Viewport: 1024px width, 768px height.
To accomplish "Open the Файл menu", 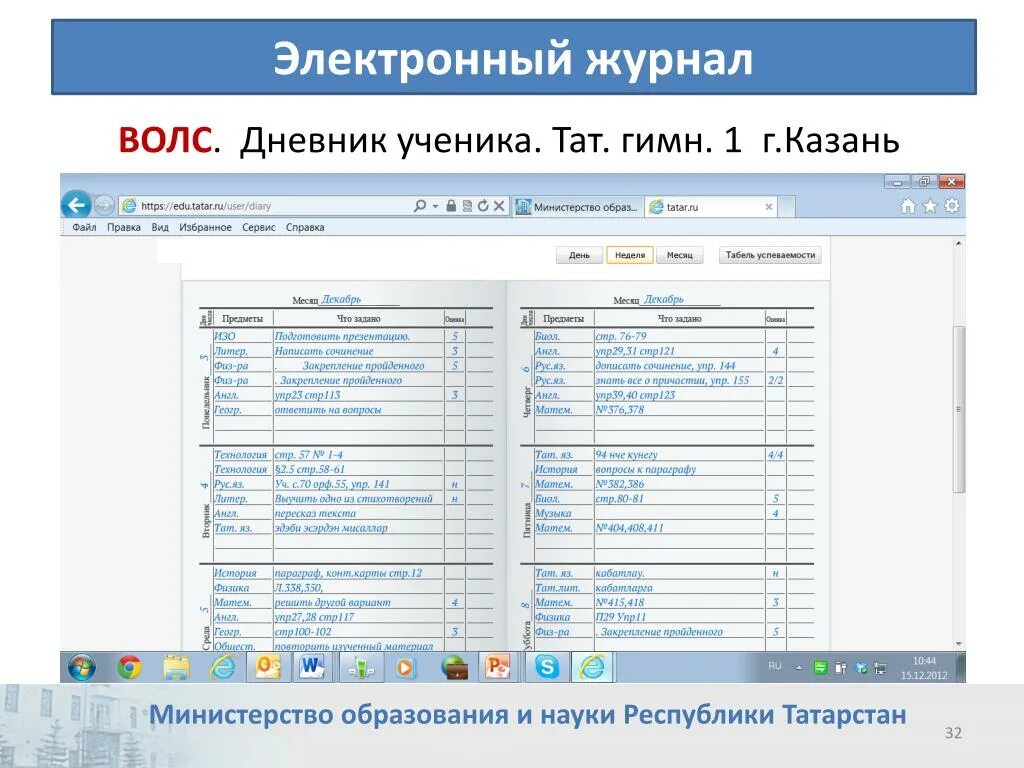I will coord(84,227).
